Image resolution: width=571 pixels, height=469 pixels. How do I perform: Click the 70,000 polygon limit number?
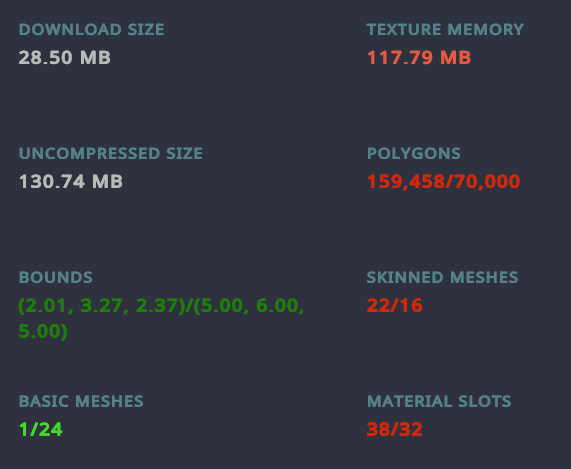point(487,182)
